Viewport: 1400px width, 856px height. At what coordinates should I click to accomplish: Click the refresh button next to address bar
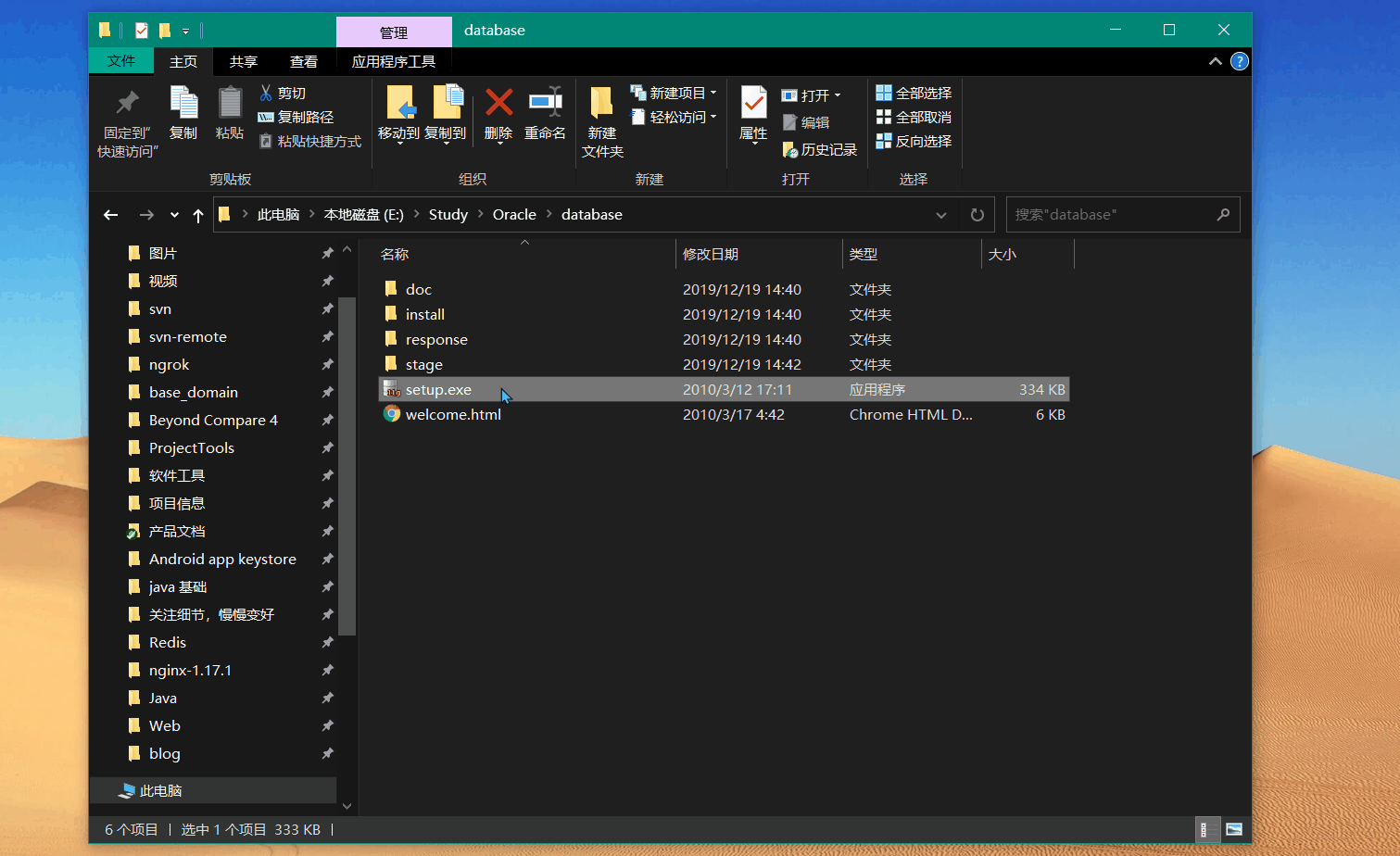(977, 214)
